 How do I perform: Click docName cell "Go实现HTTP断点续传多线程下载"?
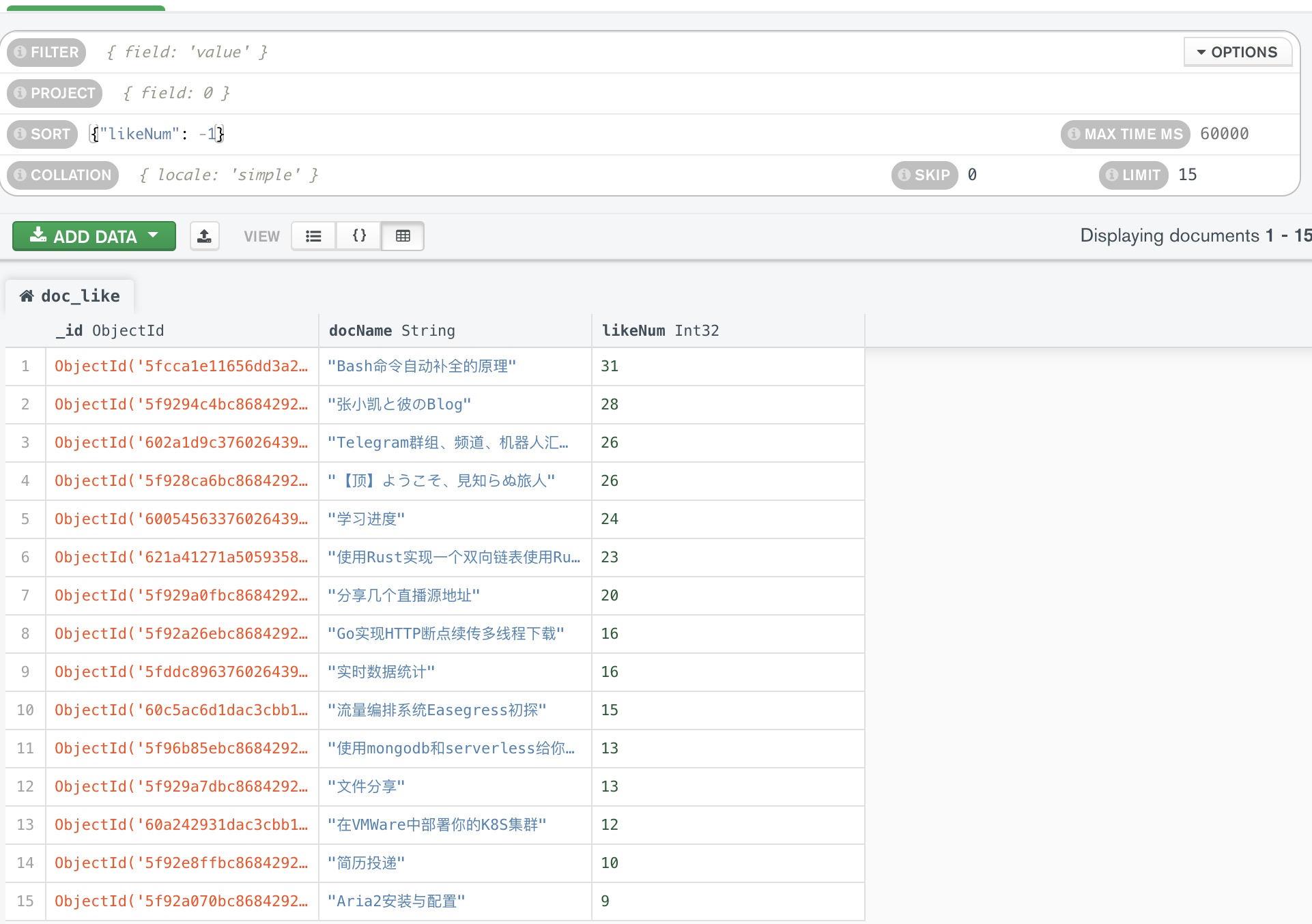[x=455, y=634]
